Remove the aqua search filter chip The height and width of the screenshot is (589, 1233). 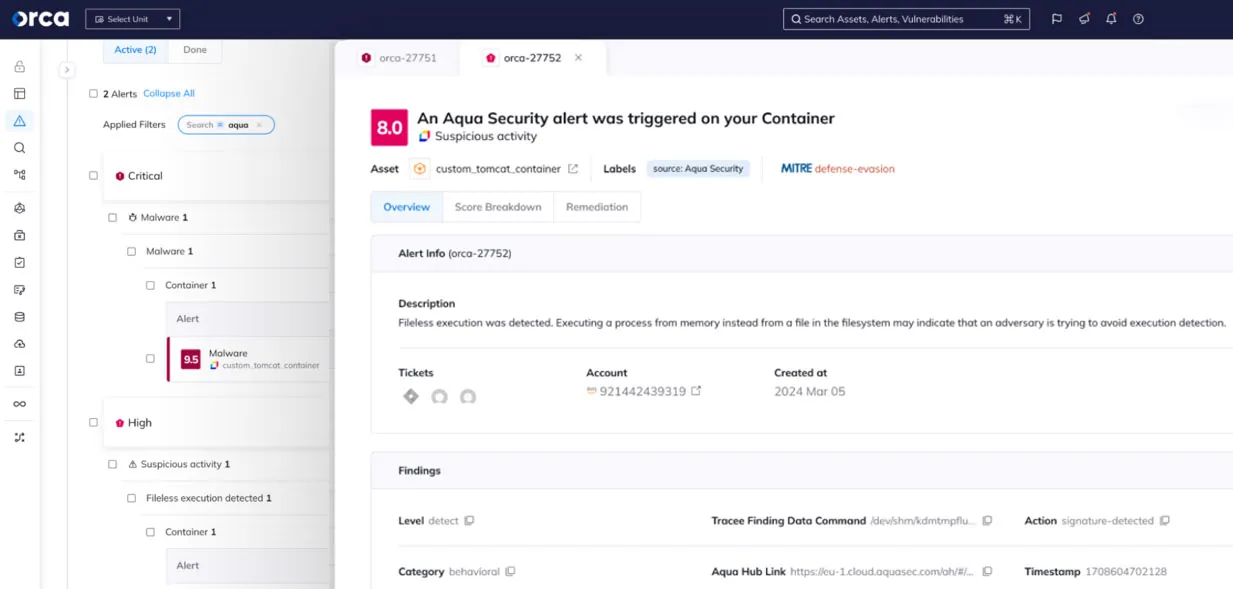(259, 125)
